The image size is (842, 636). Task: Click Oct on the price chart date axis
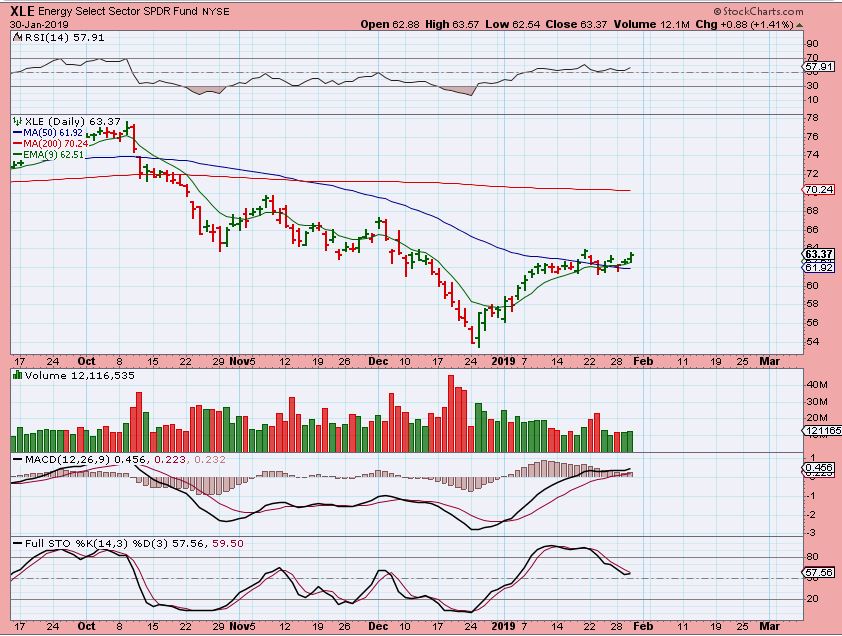tap(86, 361)
